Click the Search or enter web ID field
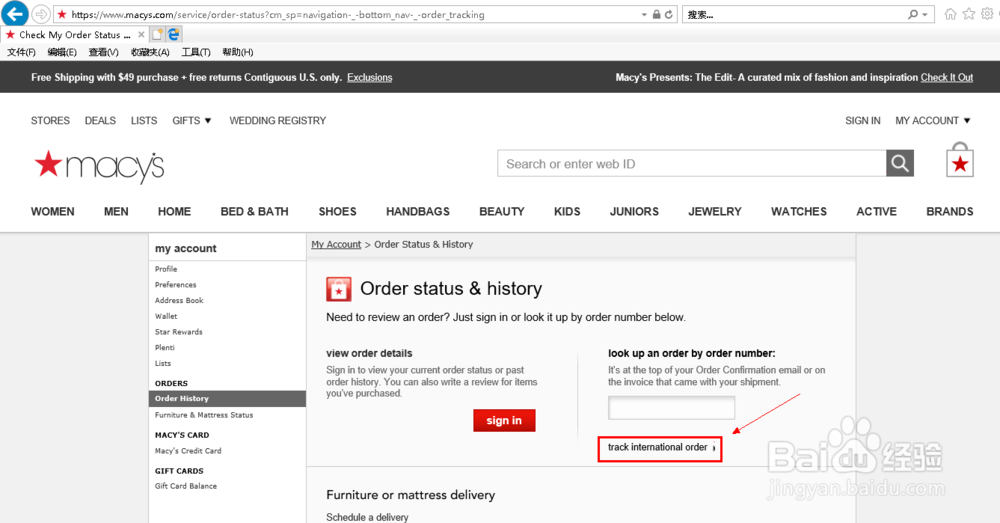The height and width of the screenshot is (523, 1000). [691, 164]
